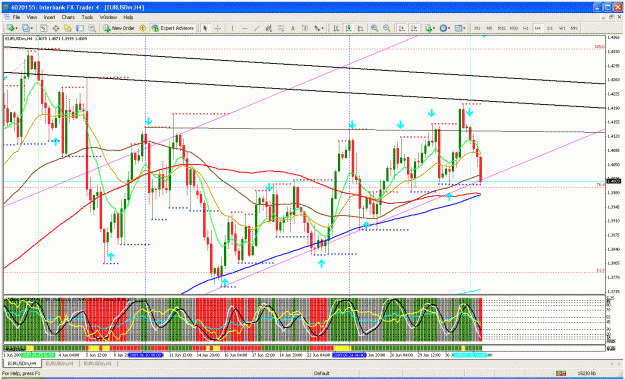Switch chart to Bar Chart mode
This screenshot has width=625, height=379.
point(336,28)
